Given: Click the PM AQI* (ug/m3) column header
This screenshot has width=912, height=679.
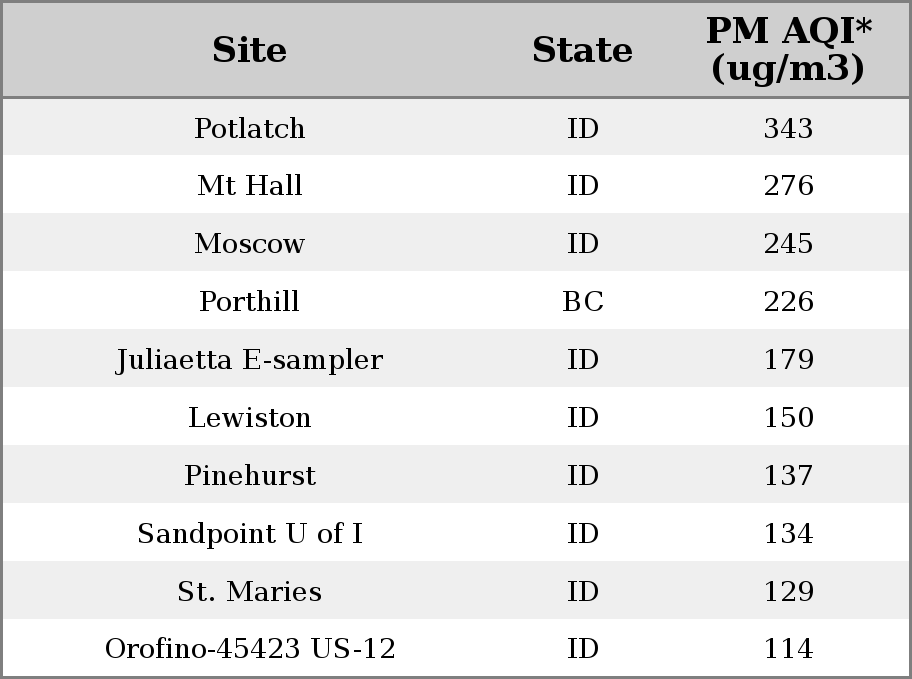Looking at the screenshot, I should [x=789, y=49].
